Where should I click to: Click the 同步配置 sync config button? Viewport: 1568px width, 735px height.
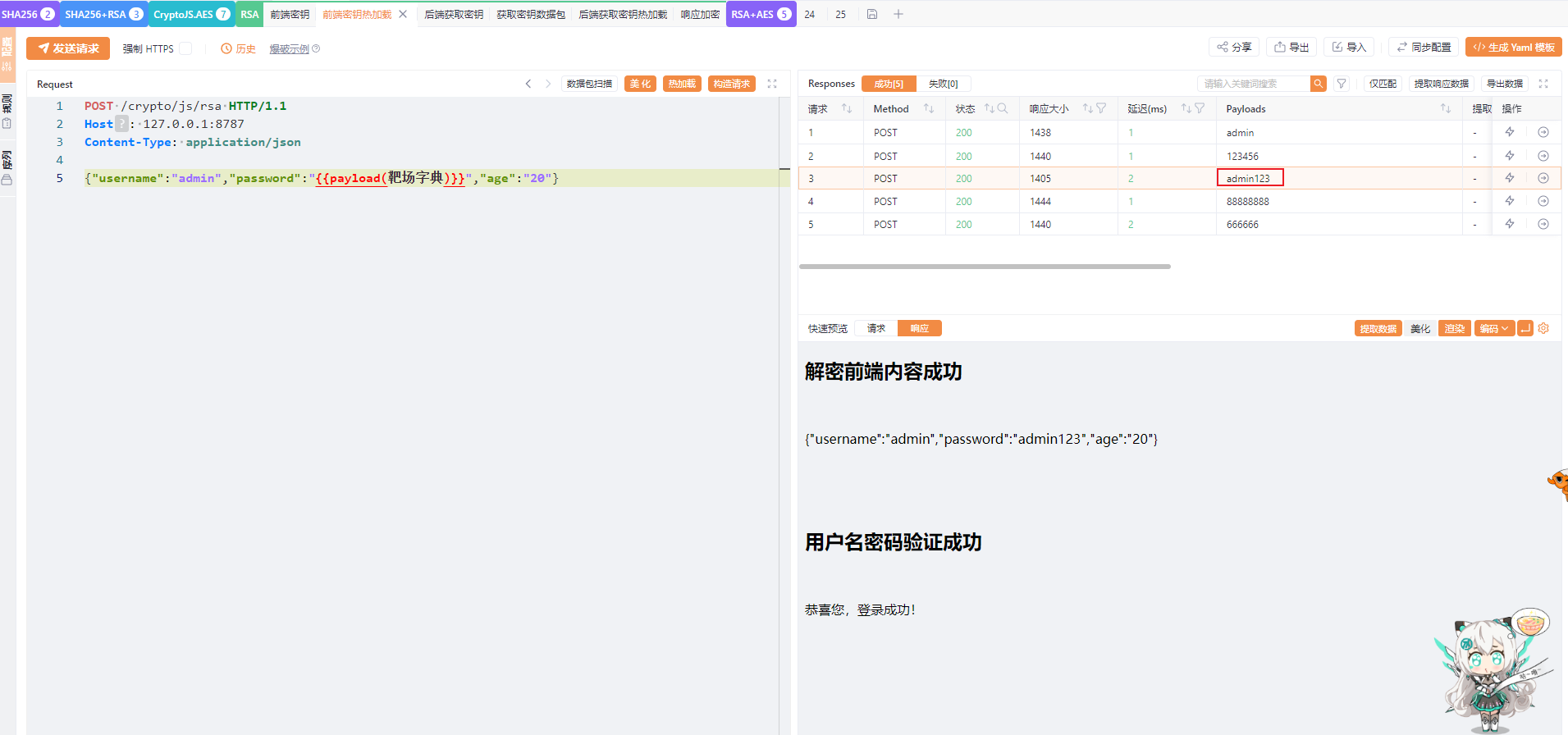coord(1424,47)
